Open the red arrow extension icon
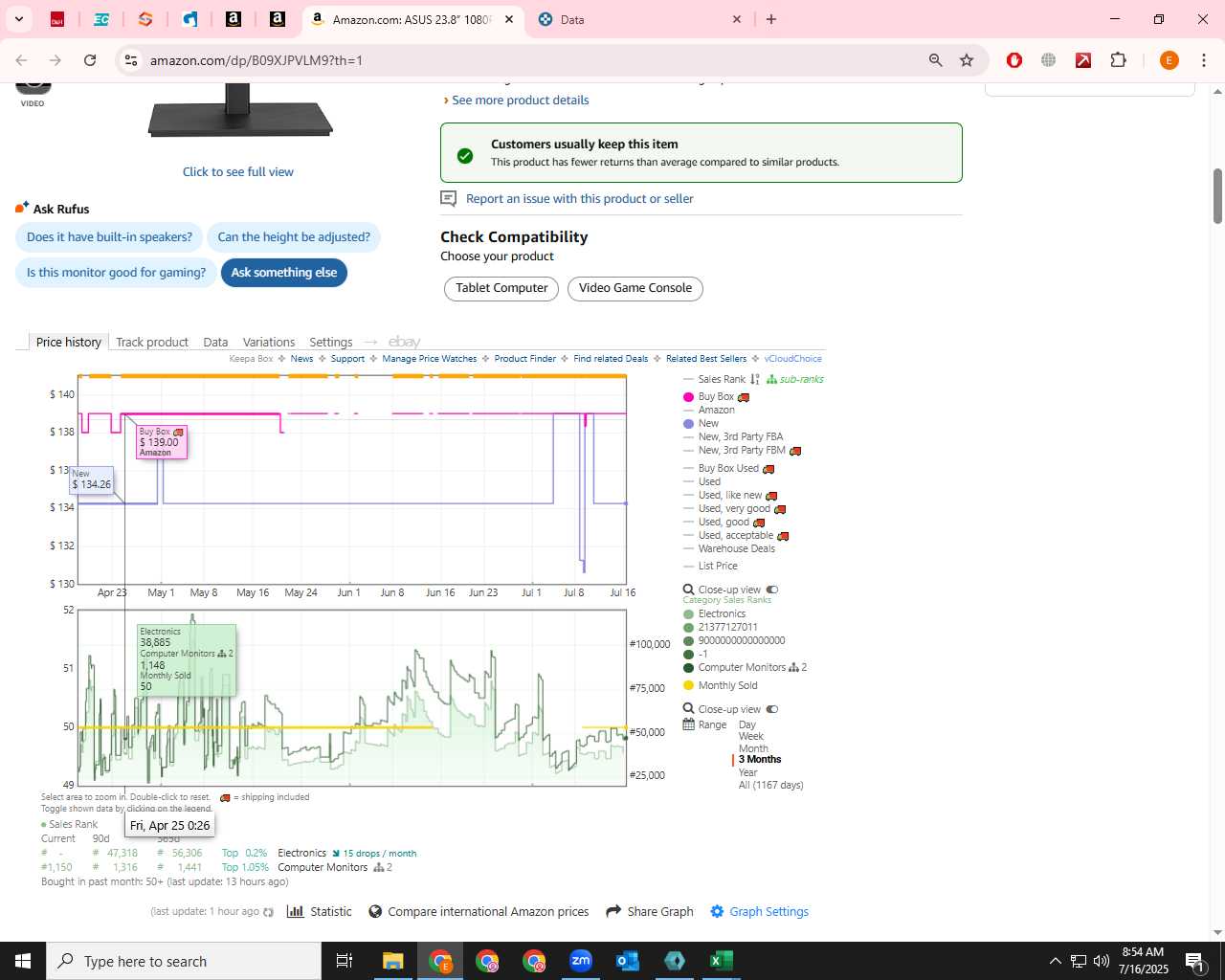The image size is (1225, 980). pos(1083,60)
